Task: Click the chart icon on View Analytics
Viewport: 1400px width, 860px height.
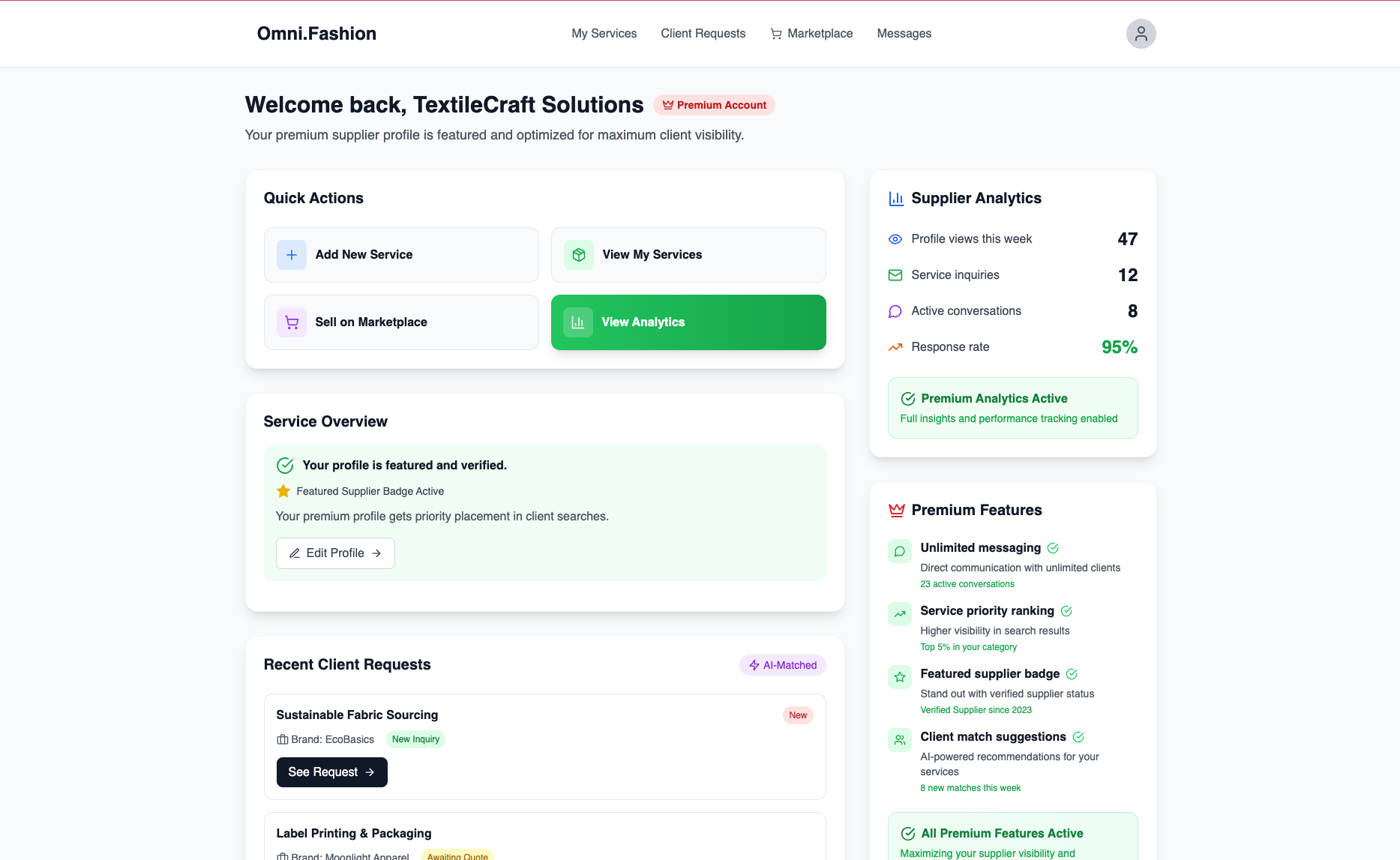Action: (578, 322)
